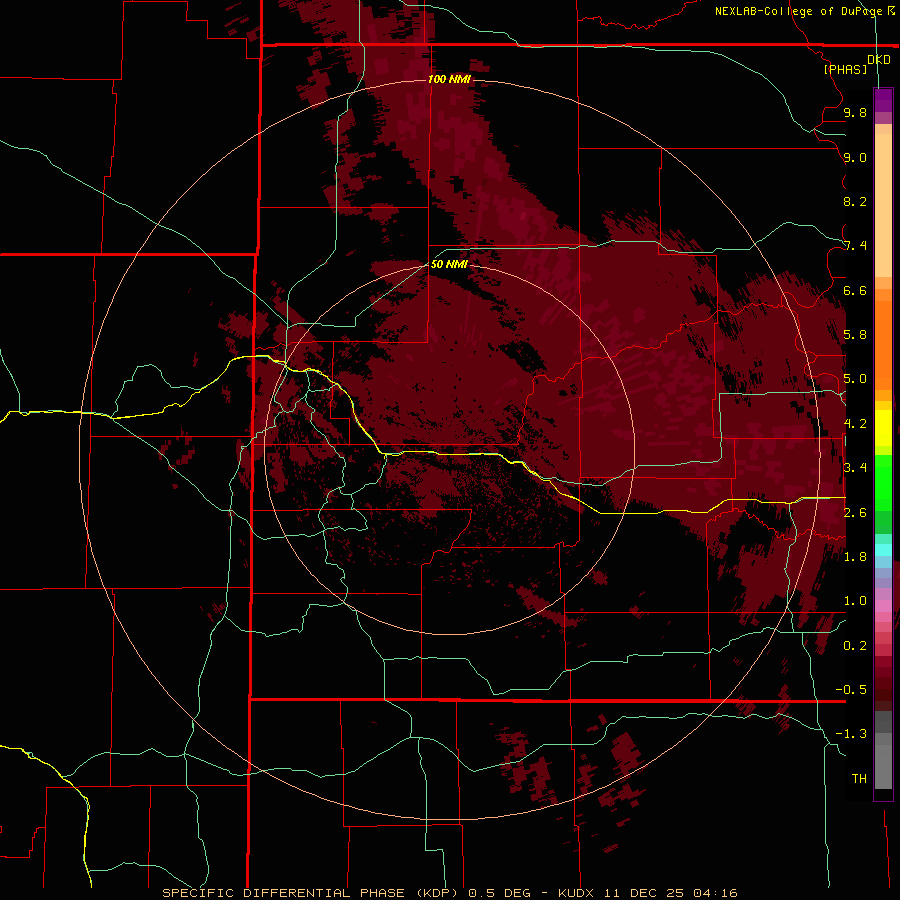Click the 1.0 value on the scale

click(x=855, y=601)
